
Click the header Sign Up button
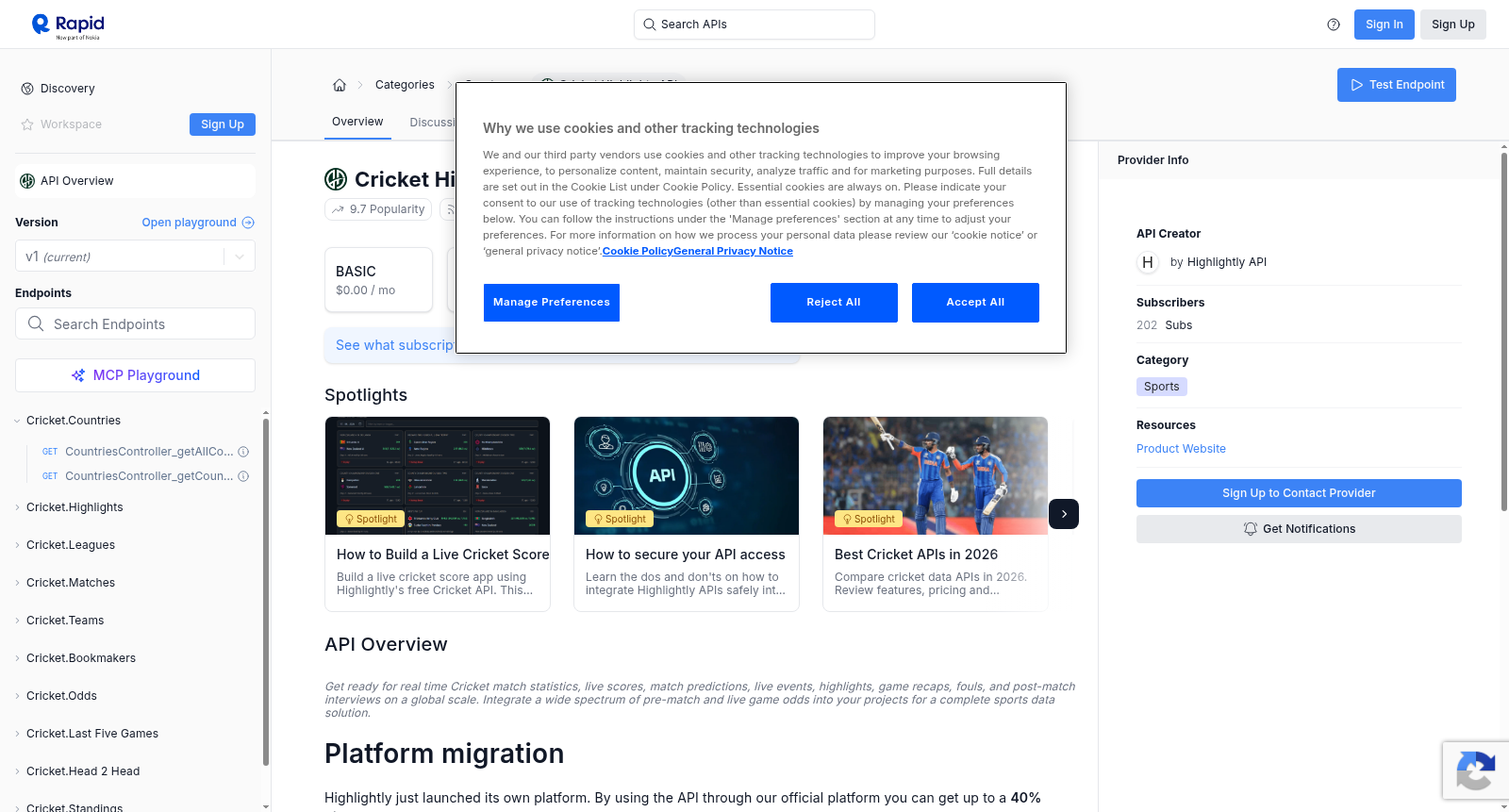click(1453, 25)
